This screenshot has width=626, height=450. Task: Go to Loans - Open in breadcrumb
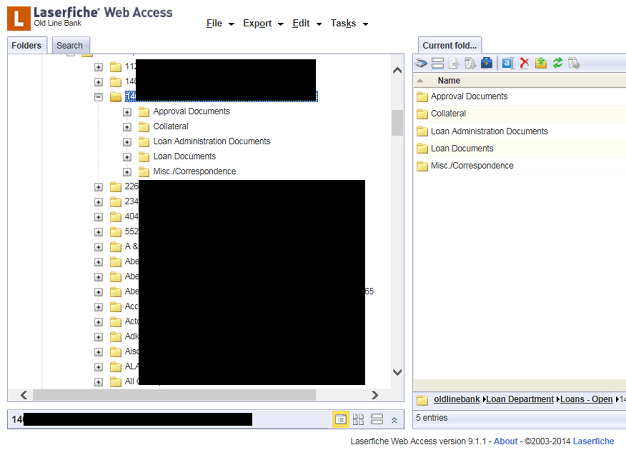586,399
